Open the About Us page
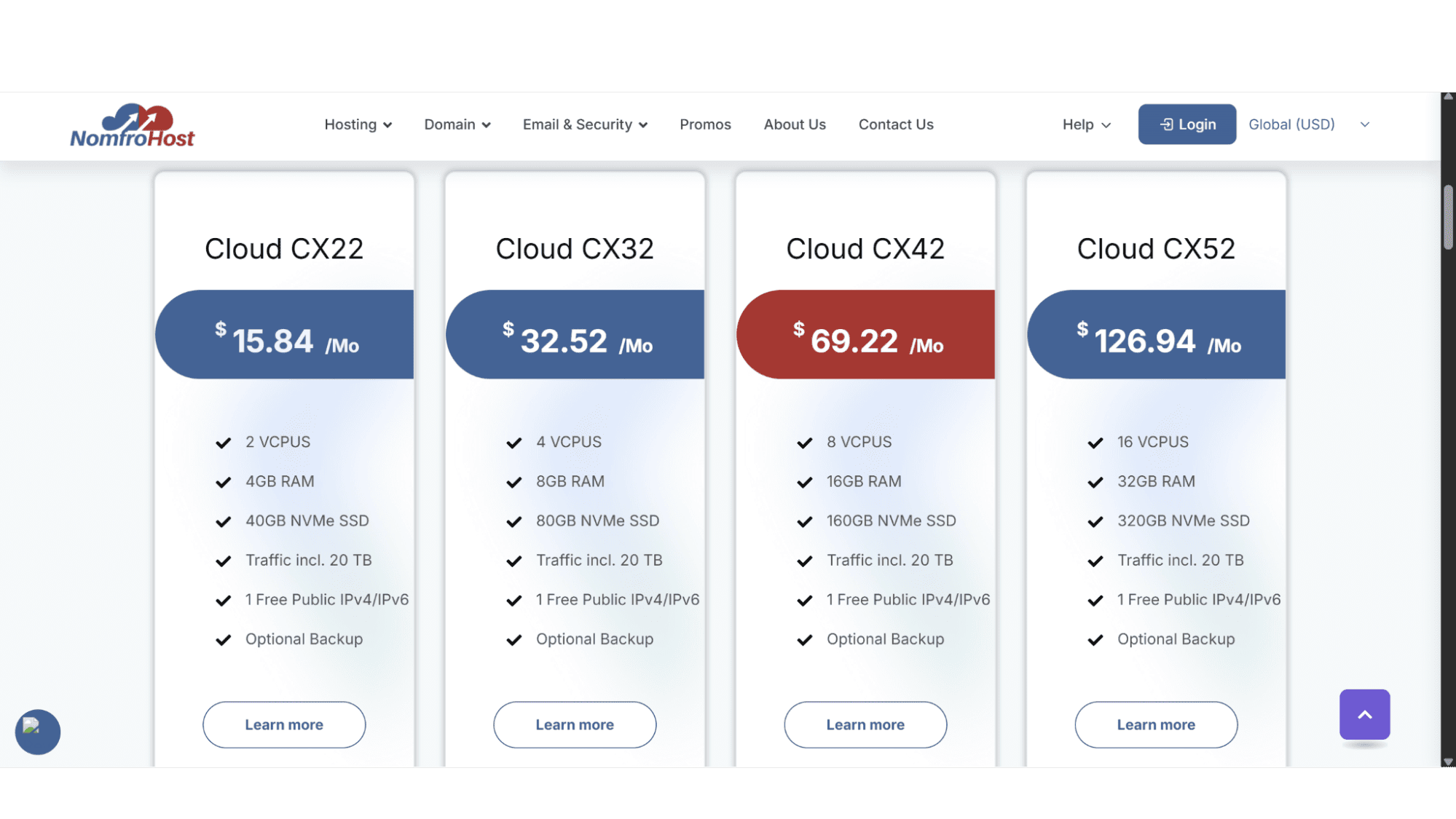Image resolution: width=1456 pixels, height=819 pixels. 795,124
